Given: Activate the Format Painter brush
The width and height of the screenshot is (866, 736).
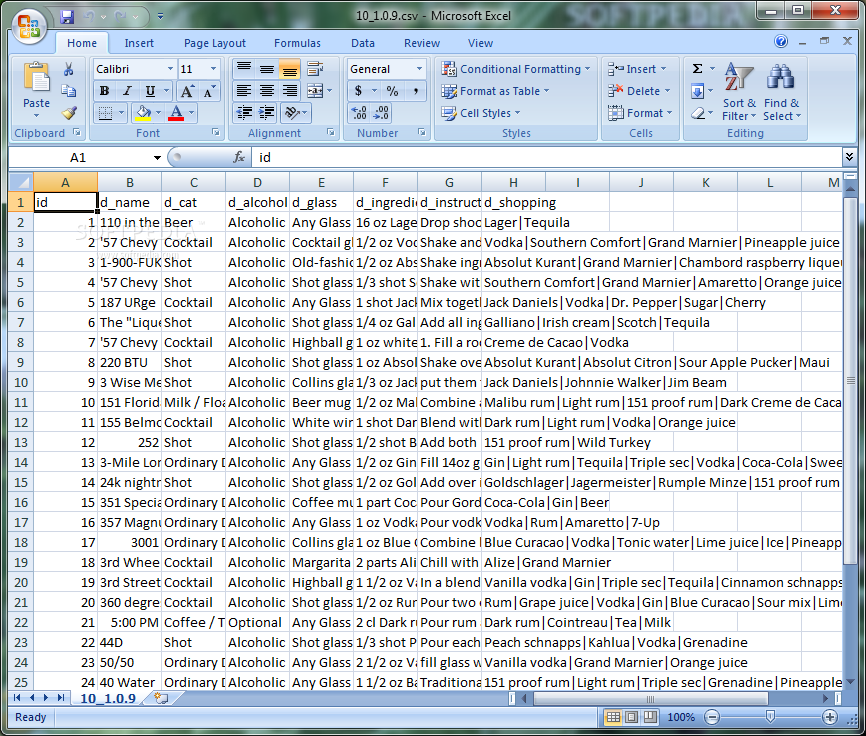Looking at the screenshot, I should coord(68,113).
